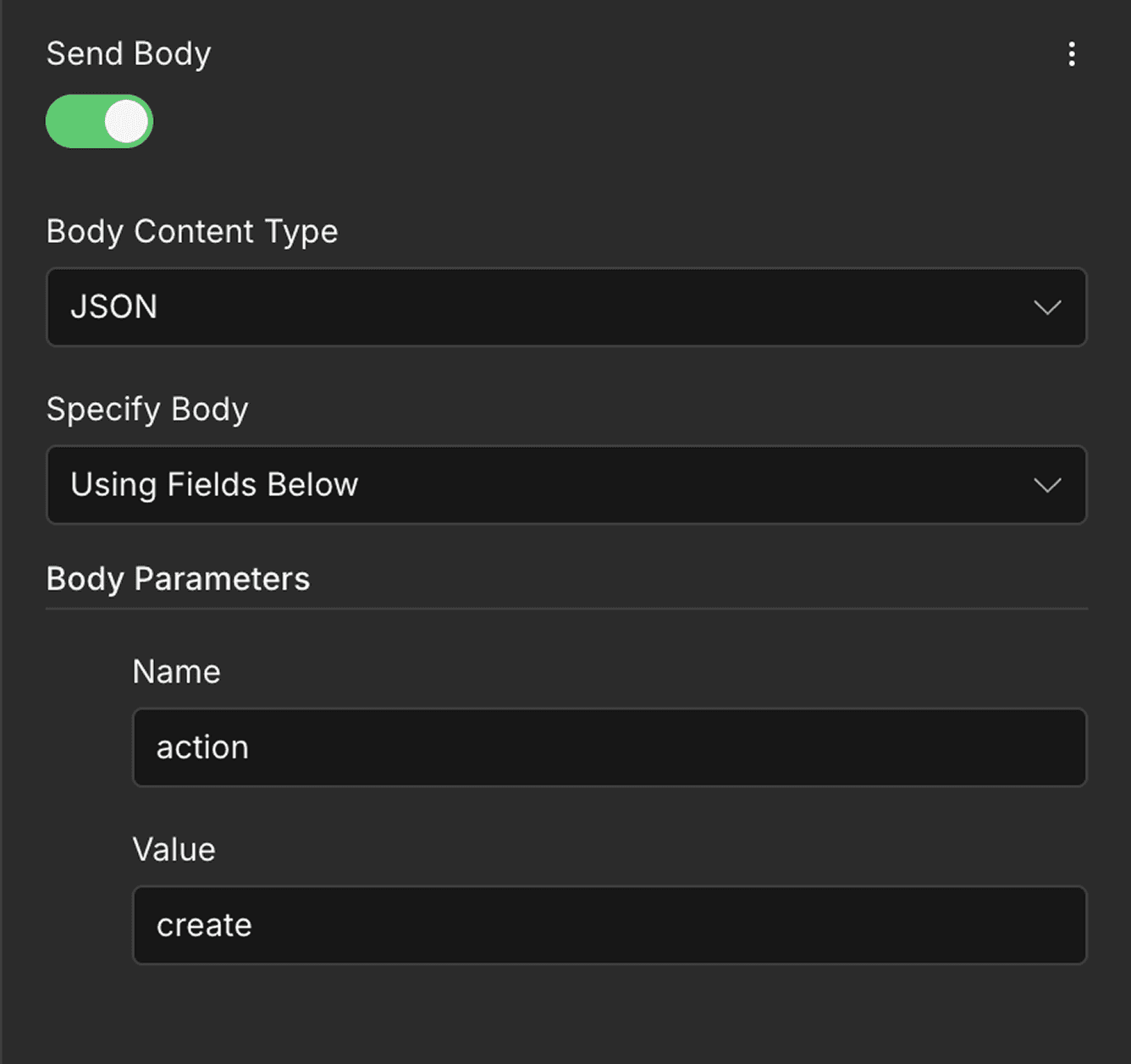Screen dimensions: 1131x1064
Task: Click the chevron arrow on the JSON dropdown
Action: pyautogui.click(x=1047, y=307)
